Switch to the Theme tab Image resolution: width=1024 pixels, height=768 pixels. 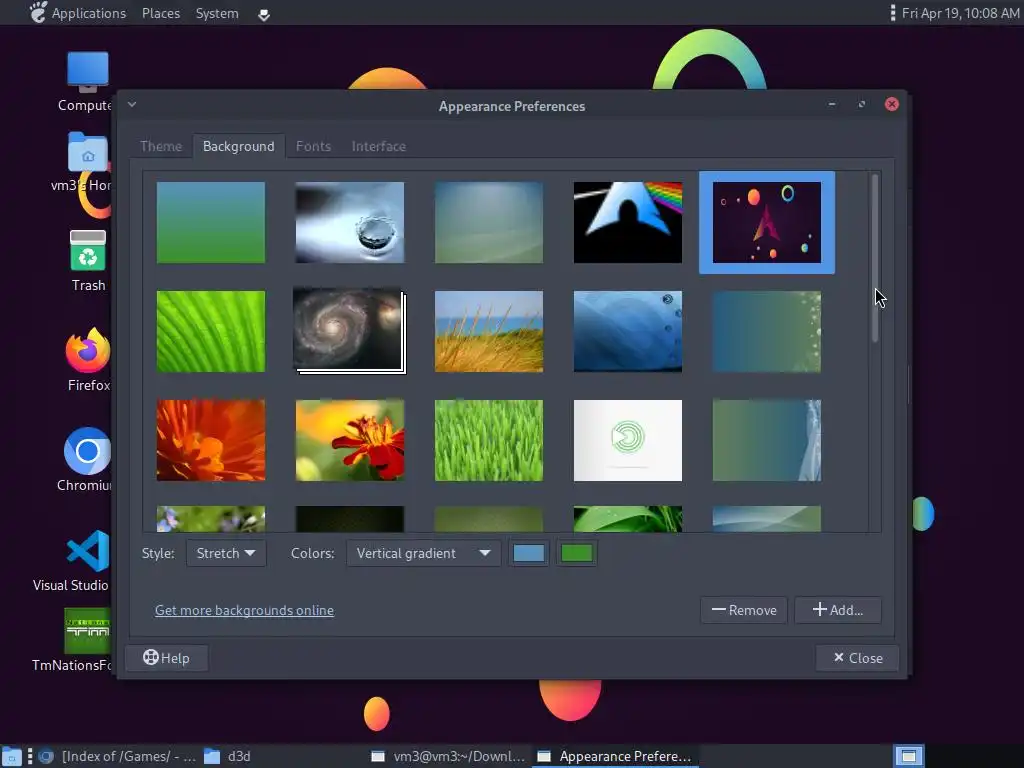point(161,146)
